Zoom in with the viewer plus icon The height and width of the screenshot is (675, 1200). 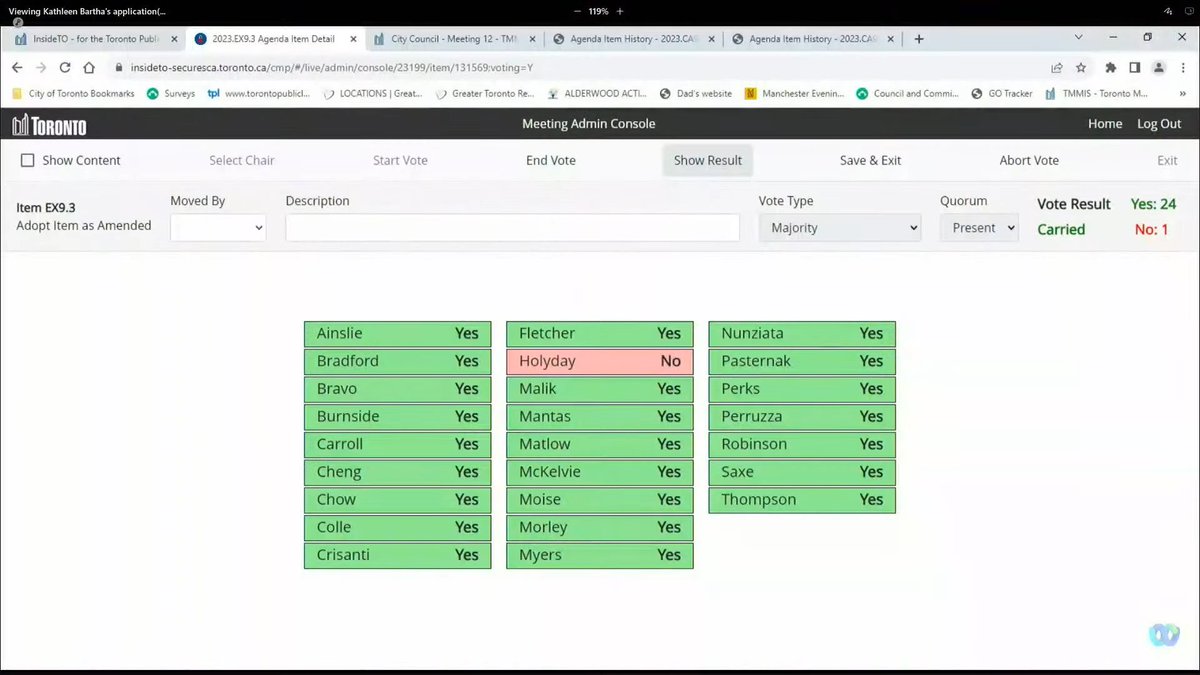[620, 11]
